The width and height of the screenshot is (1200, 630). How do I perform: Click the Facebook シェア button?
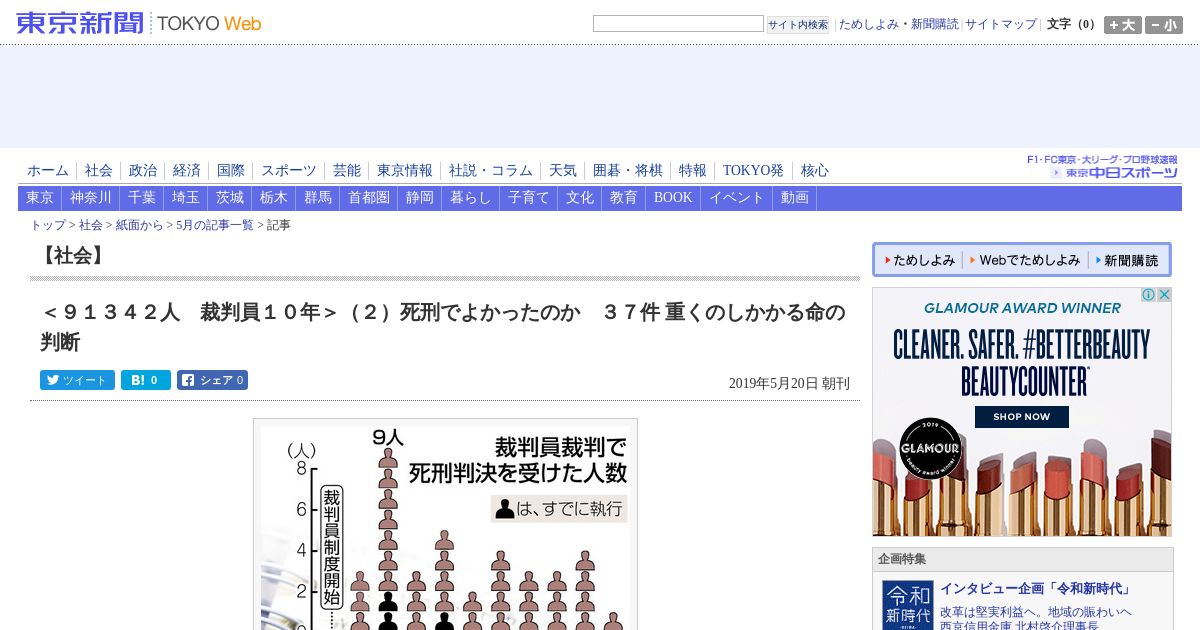pyautogui.click(x=212, y=380)
